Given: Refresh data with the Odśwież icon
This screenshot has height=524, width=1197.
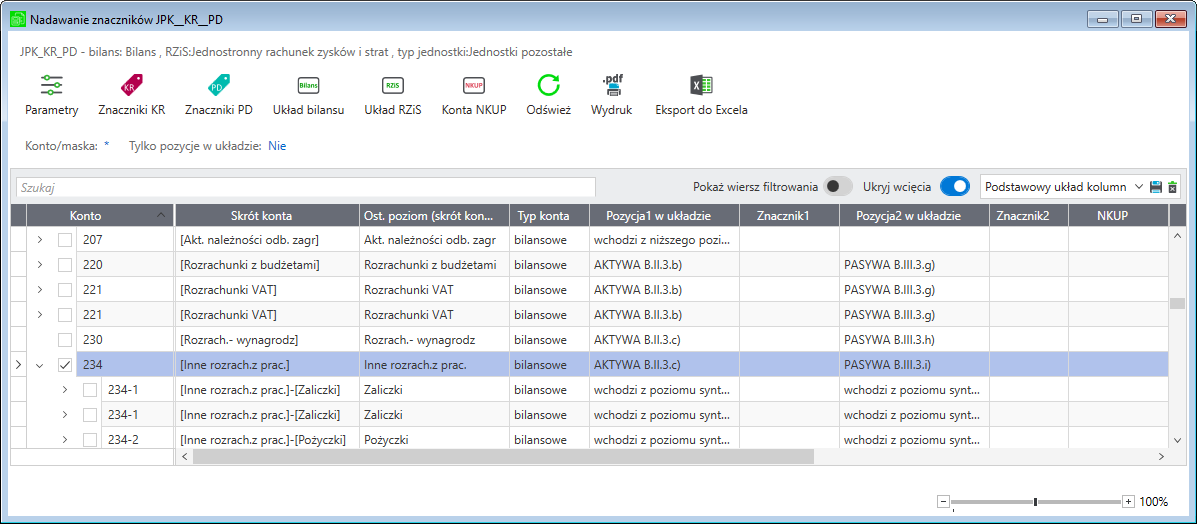Looking at the screenshot, I should (548, 85).
